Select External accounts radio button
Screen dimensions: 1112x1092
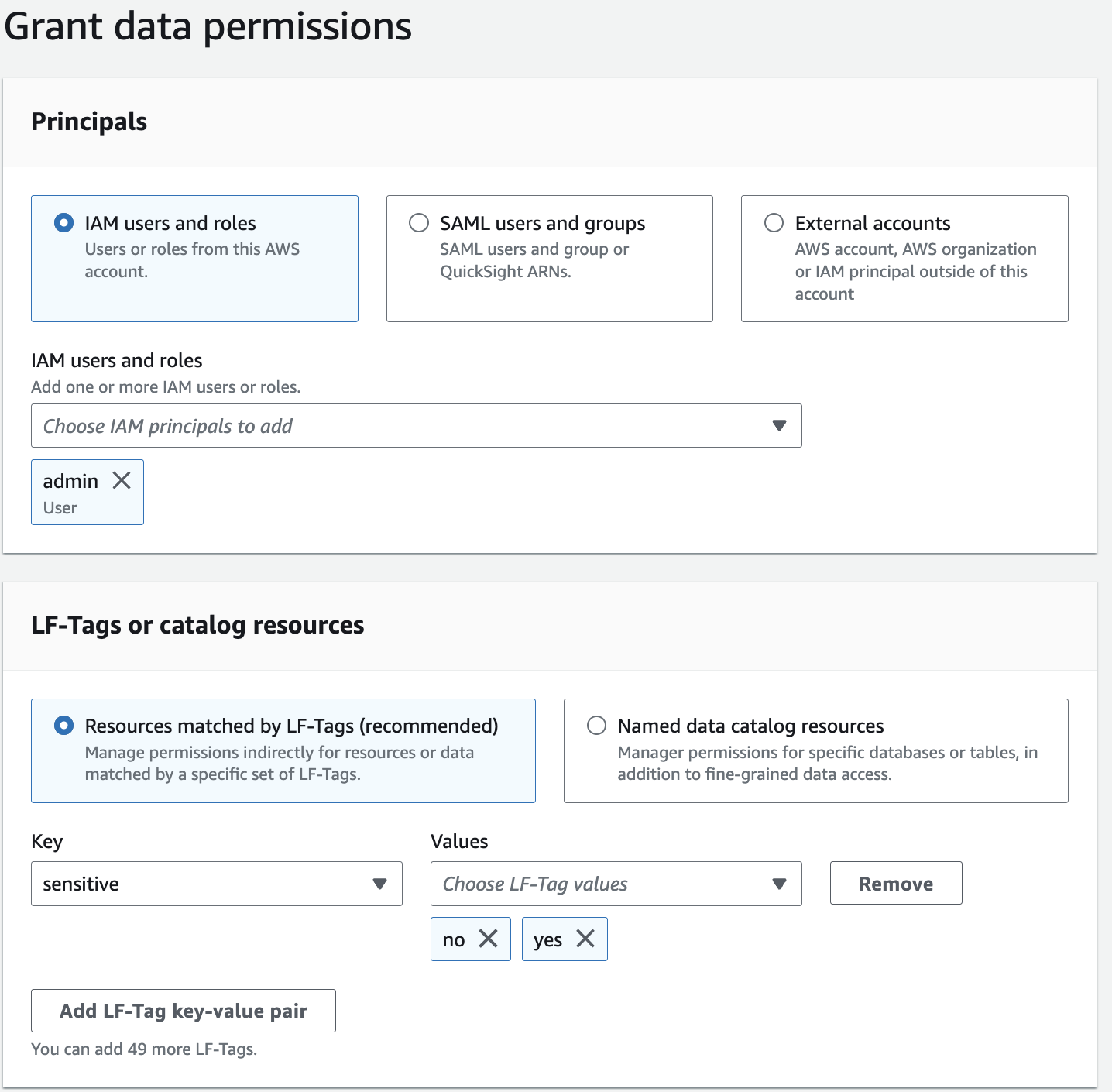[774, 223]
